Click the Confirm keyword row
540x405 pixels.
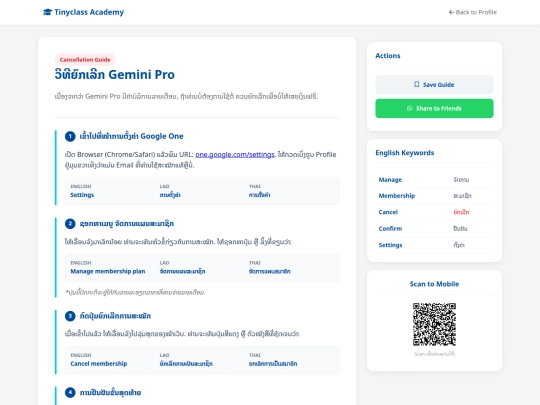(434, 229)
